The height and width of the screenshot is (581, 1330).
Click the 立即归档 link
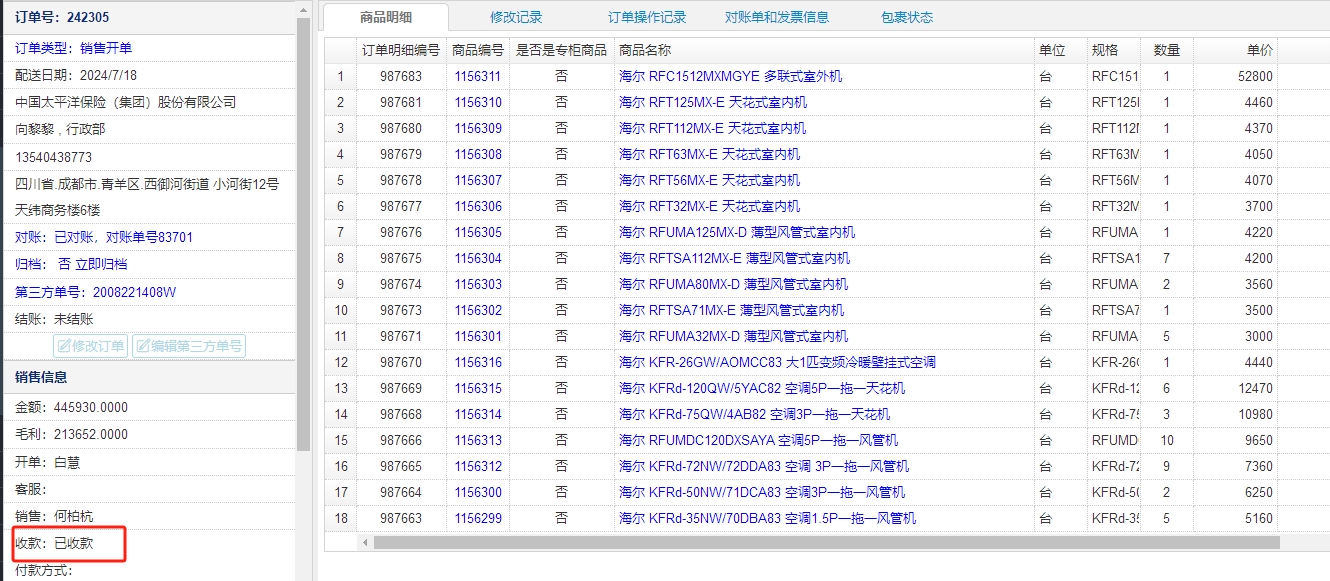pyautogui.click(x=102, y=264)
